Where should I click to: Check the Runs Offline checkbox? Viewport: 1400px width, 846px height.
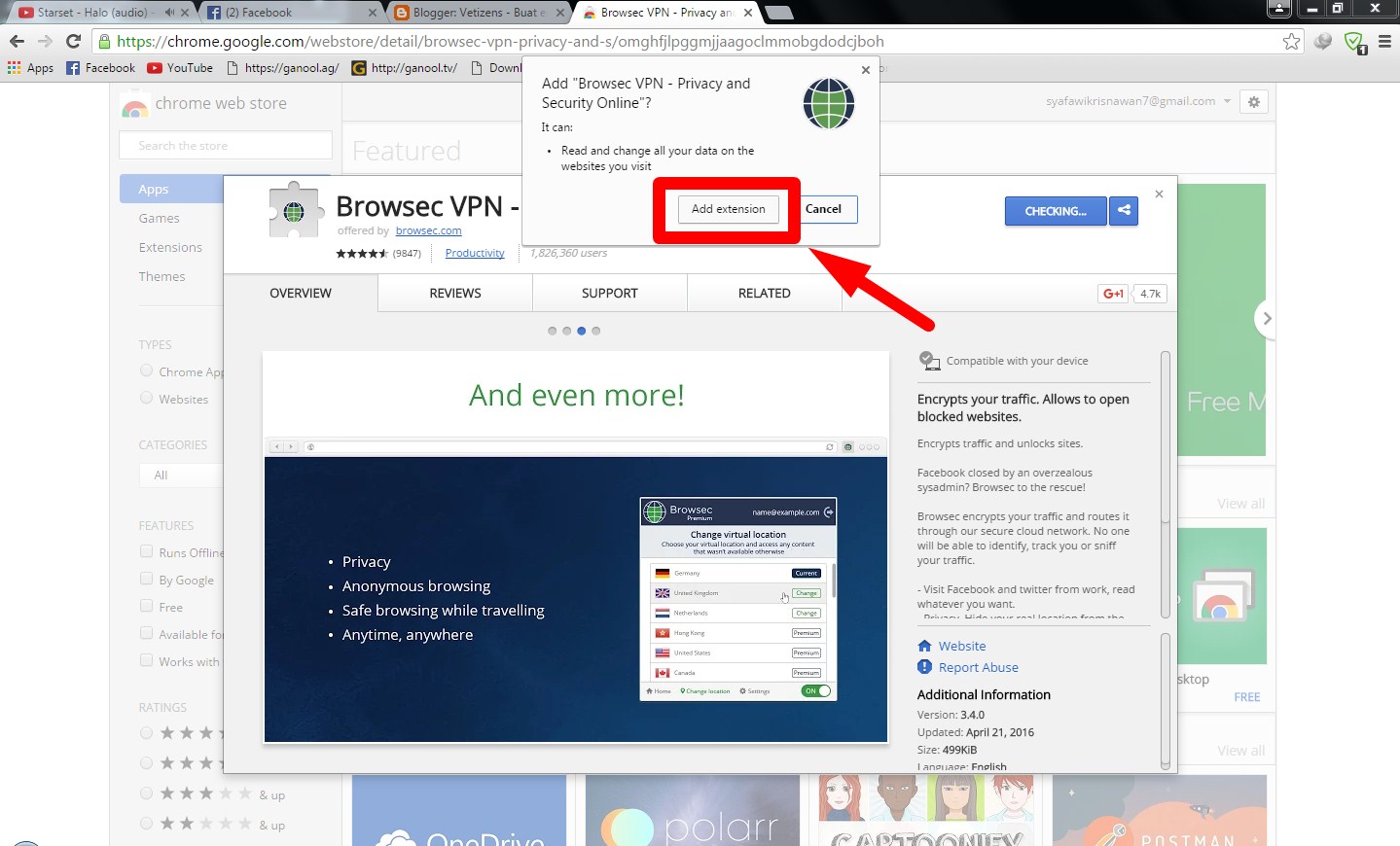coord(146,551)
